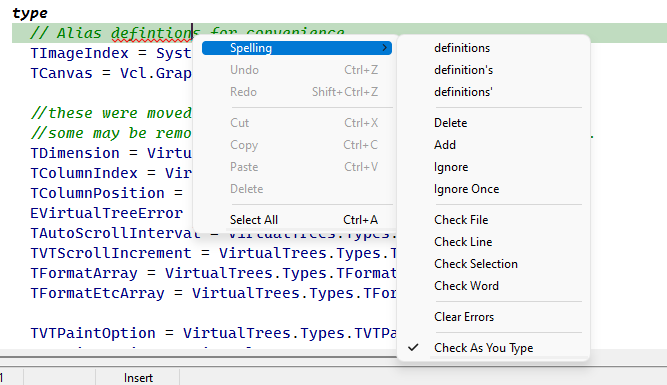The width and height of the screenshot is (667, 385).
Task: Click the TImageIndex identifier line
Action: point(111,53)
